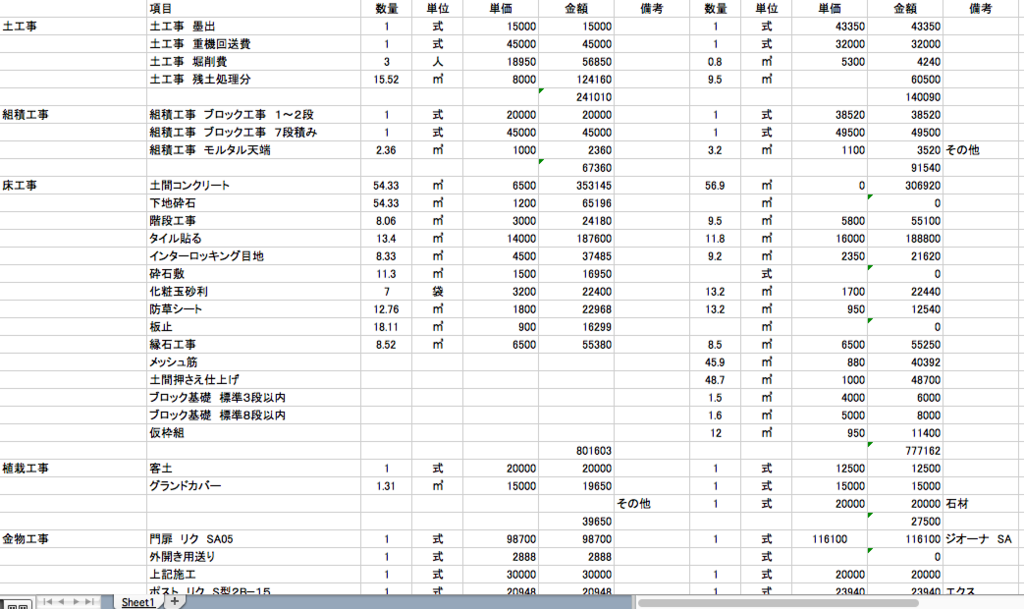Select the quantity cell 1.31
The width and height of the screenshot is (1024, 609).
coord(386,486)
